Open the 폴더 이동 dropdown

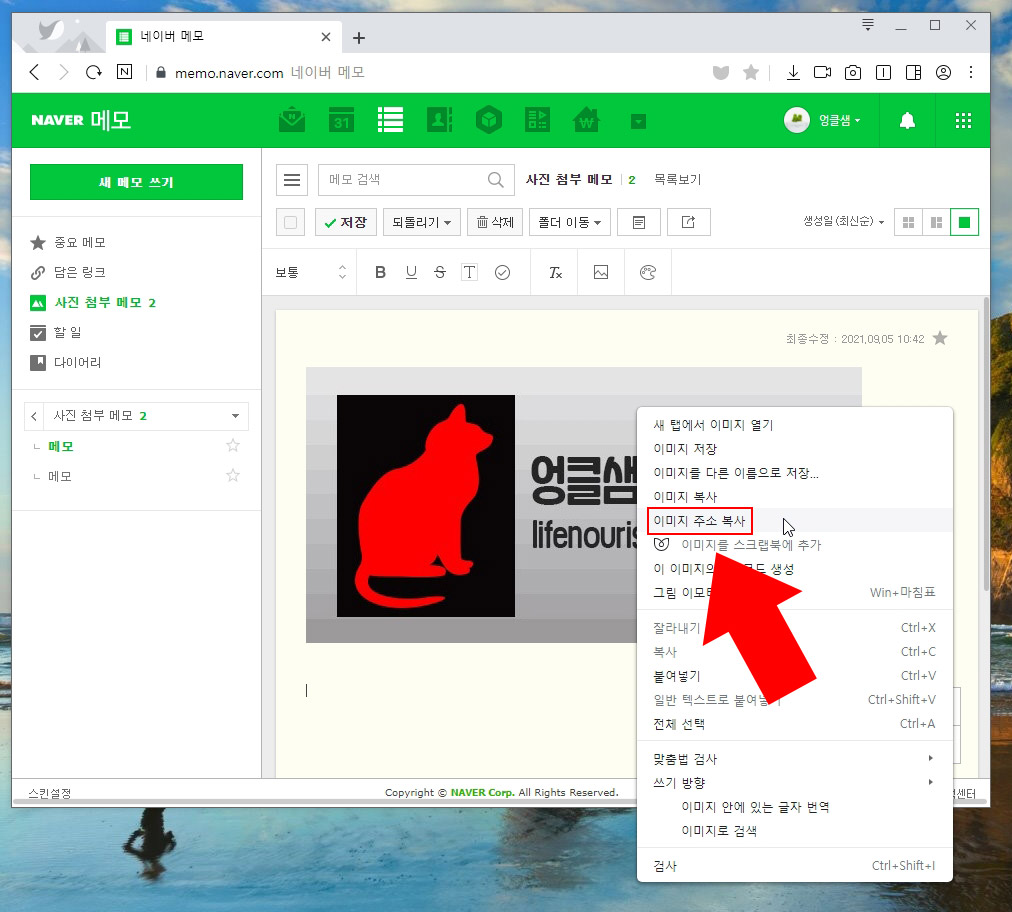click(569, 221)
